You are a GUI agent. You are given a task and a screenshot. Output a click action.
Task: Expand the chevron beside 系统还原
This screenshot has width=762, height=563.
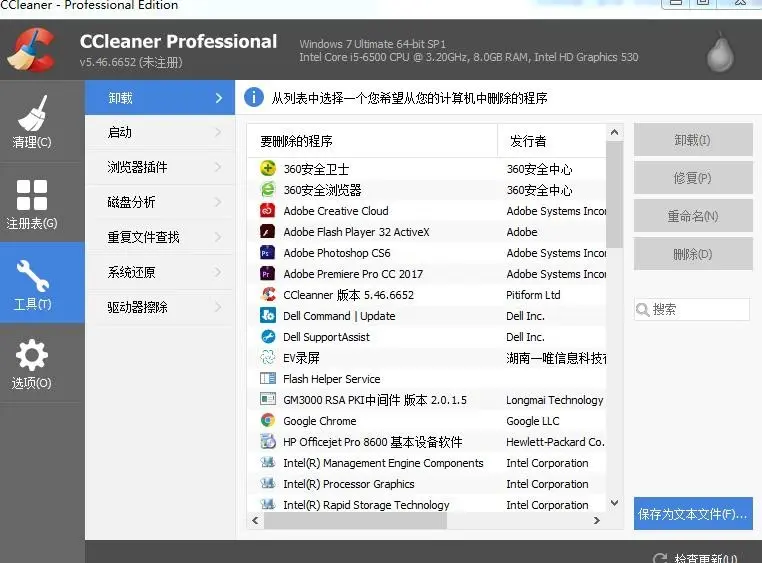click(218, 272)
